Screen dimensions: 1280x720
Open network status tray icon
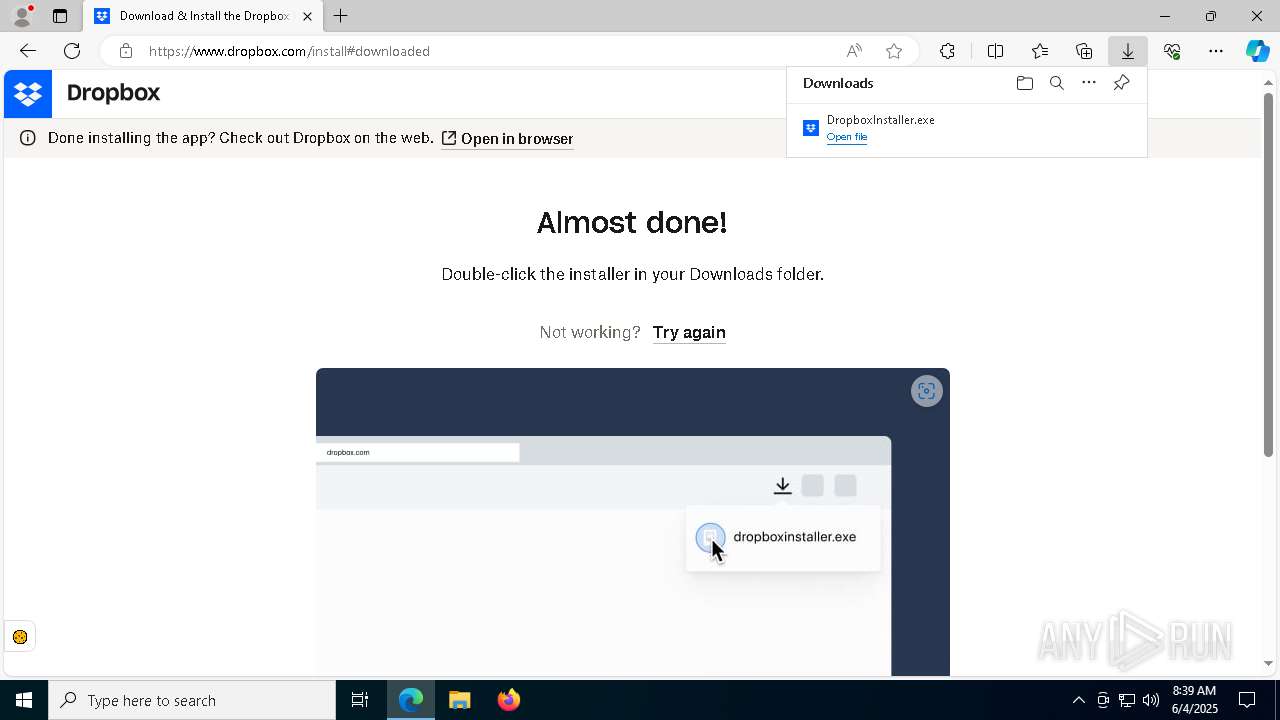(x=1127, y=700)
